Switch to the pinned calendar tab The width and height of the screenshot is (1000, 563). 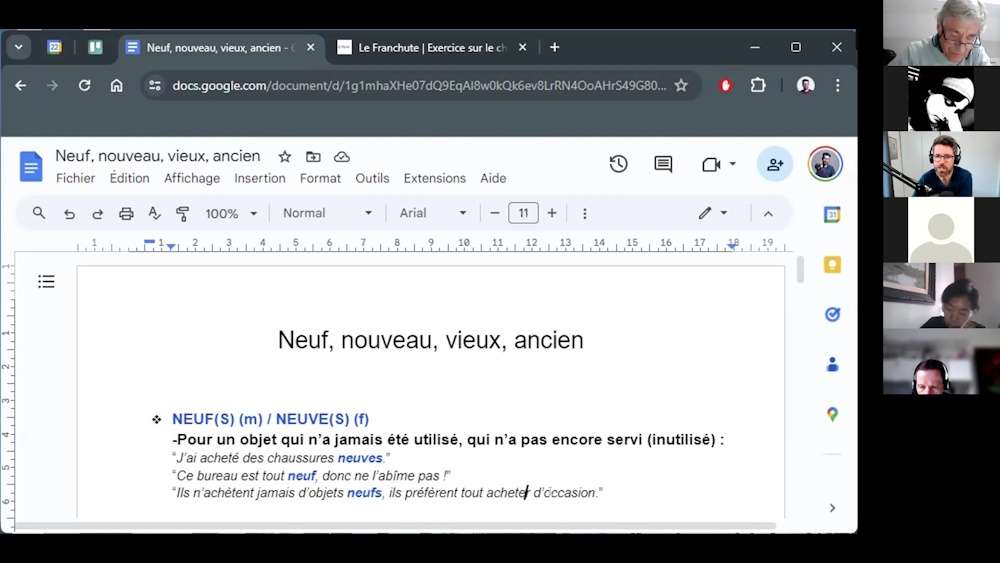[54, 47]
